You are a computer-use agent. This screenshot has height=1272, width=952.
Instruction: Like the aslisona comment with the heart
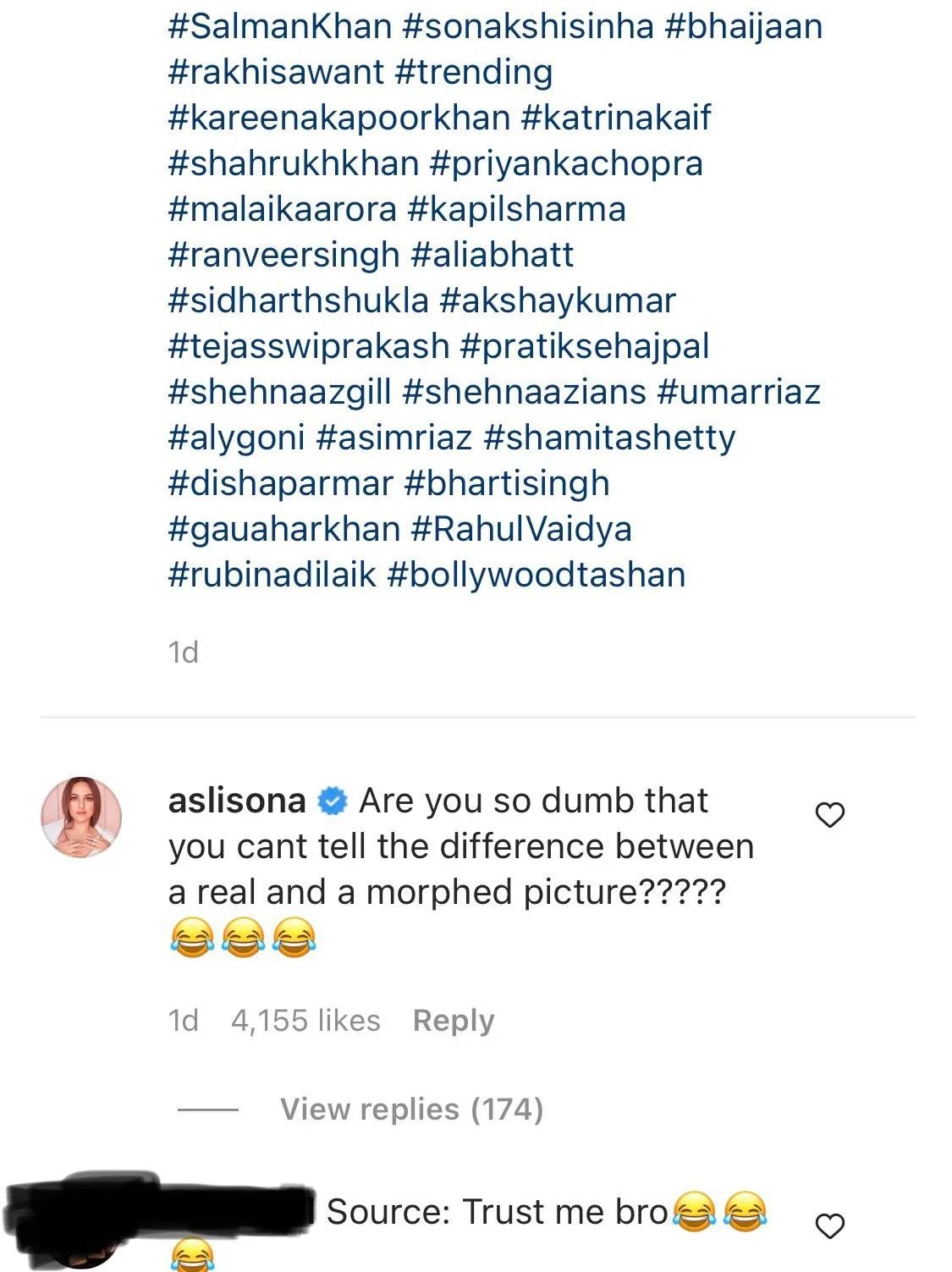point(829,815)
